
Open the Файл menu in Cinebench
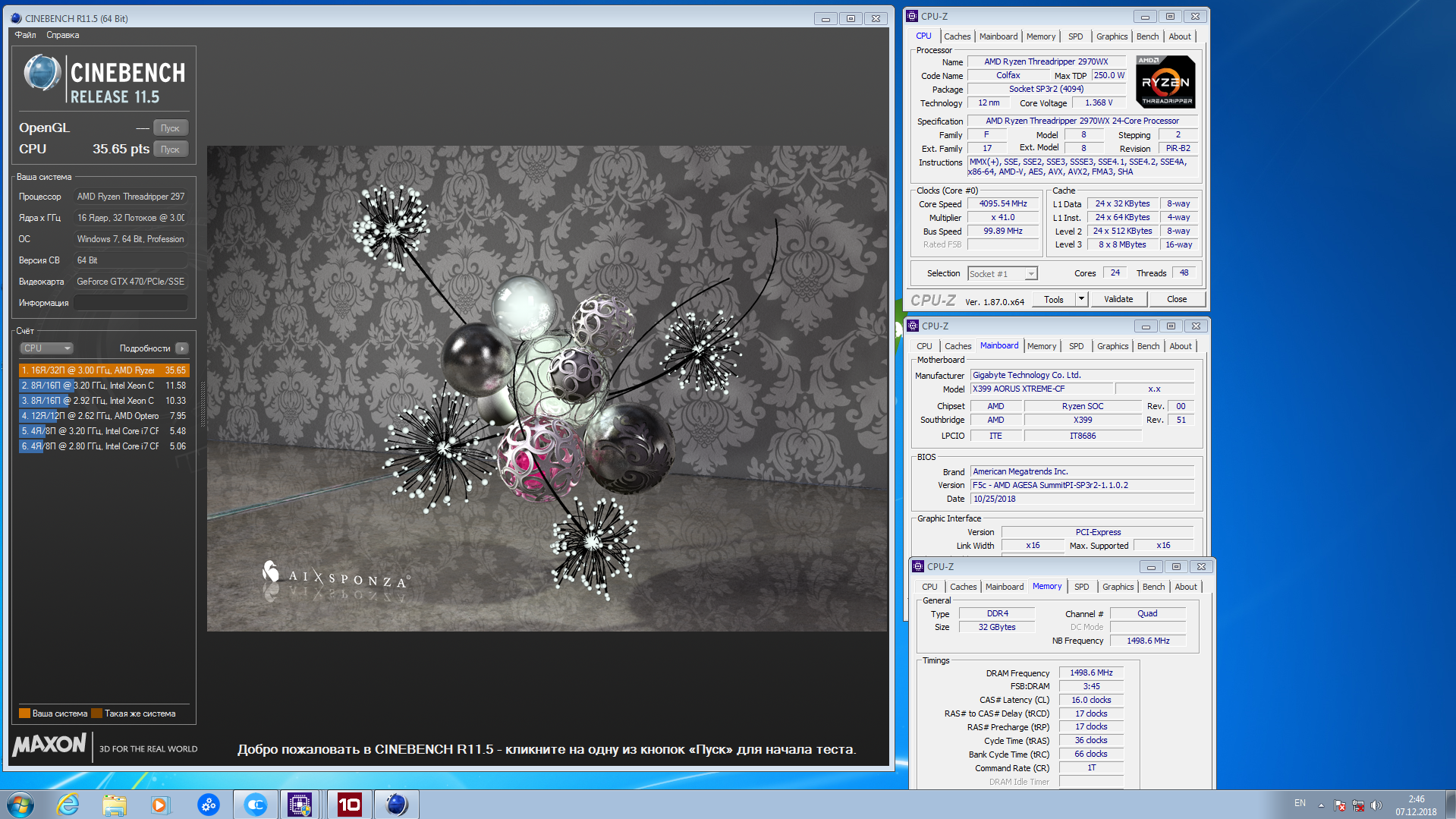25,35
